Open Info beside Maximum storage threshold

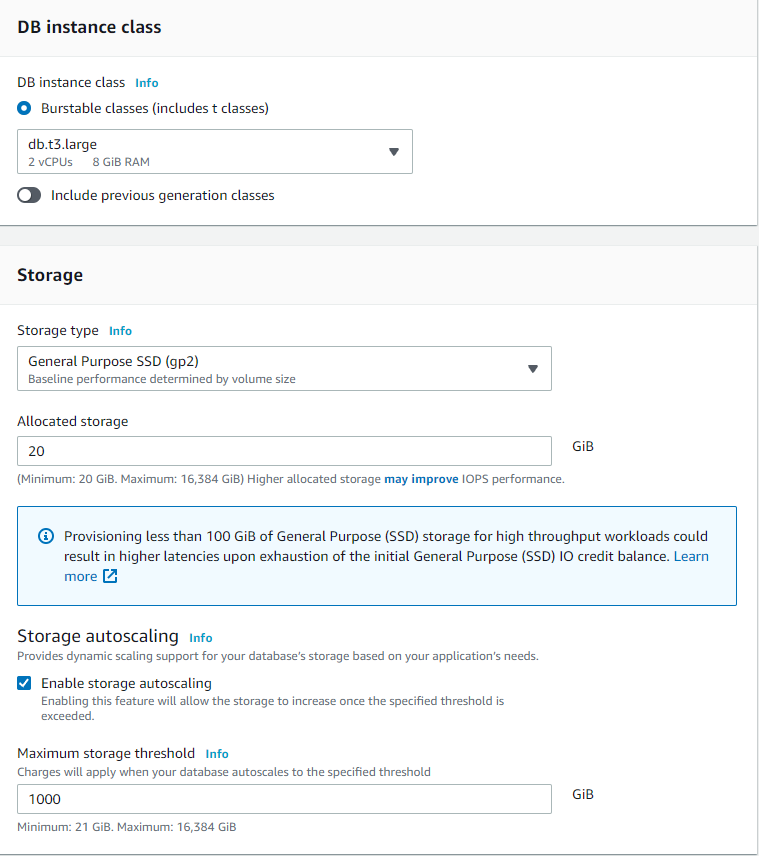tap(217, 754)
